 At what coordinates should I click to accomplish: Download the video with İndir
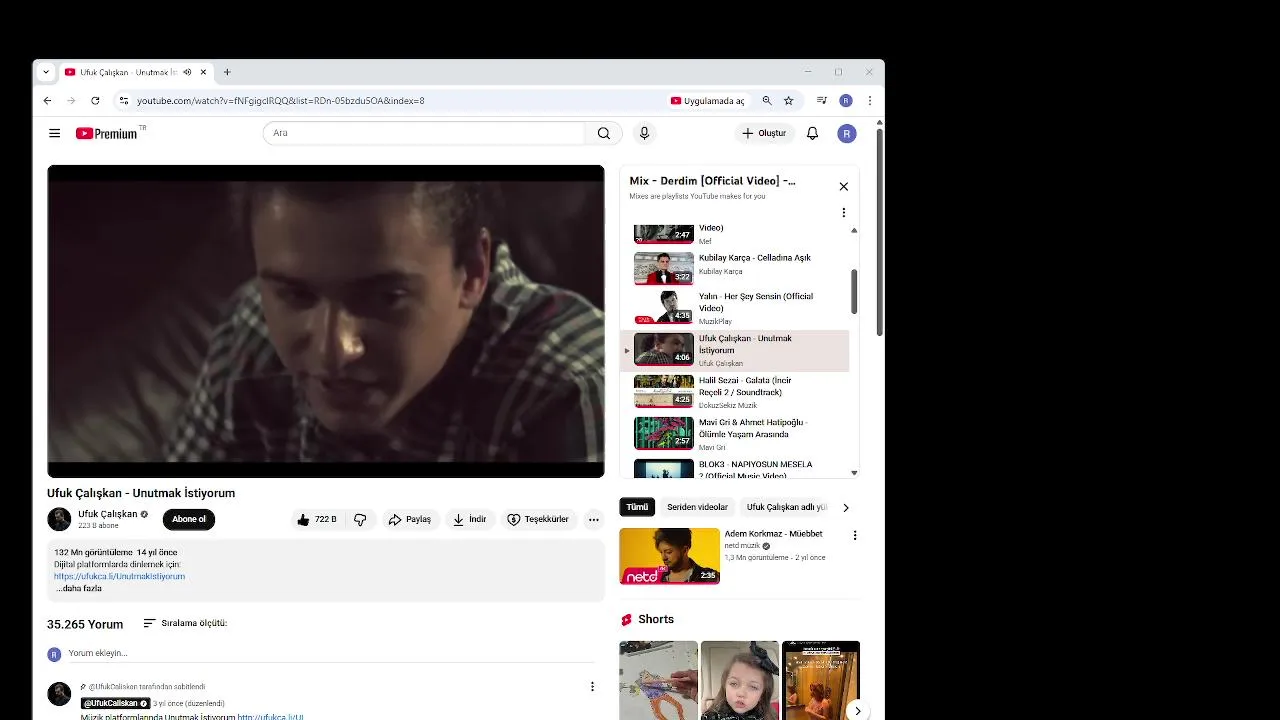click(x=469, y=519)
